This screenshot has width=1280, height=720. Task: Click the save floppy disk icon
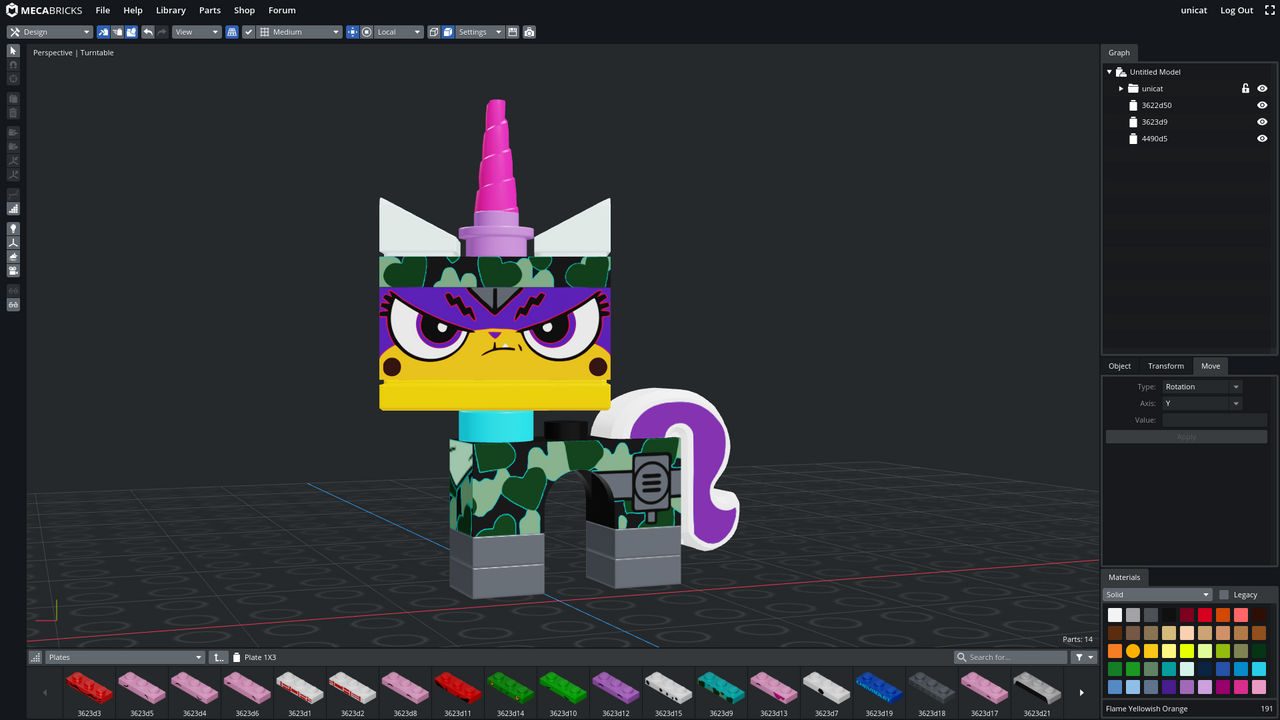[513, 32]
